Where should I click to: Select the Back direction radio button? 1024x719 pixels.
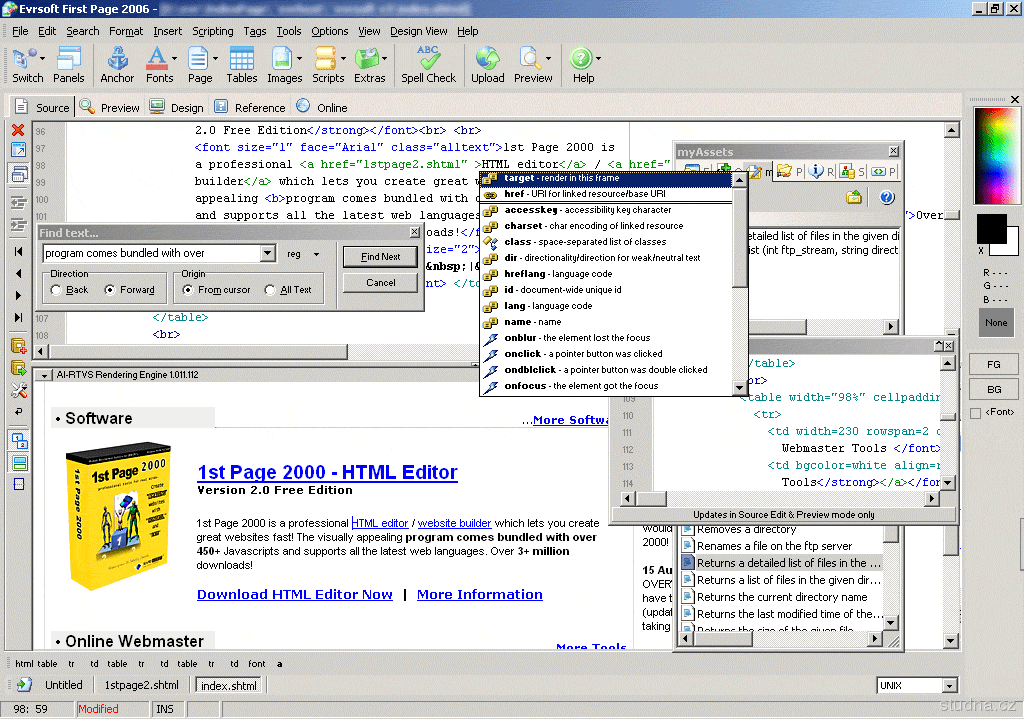[x=56, y=290]
